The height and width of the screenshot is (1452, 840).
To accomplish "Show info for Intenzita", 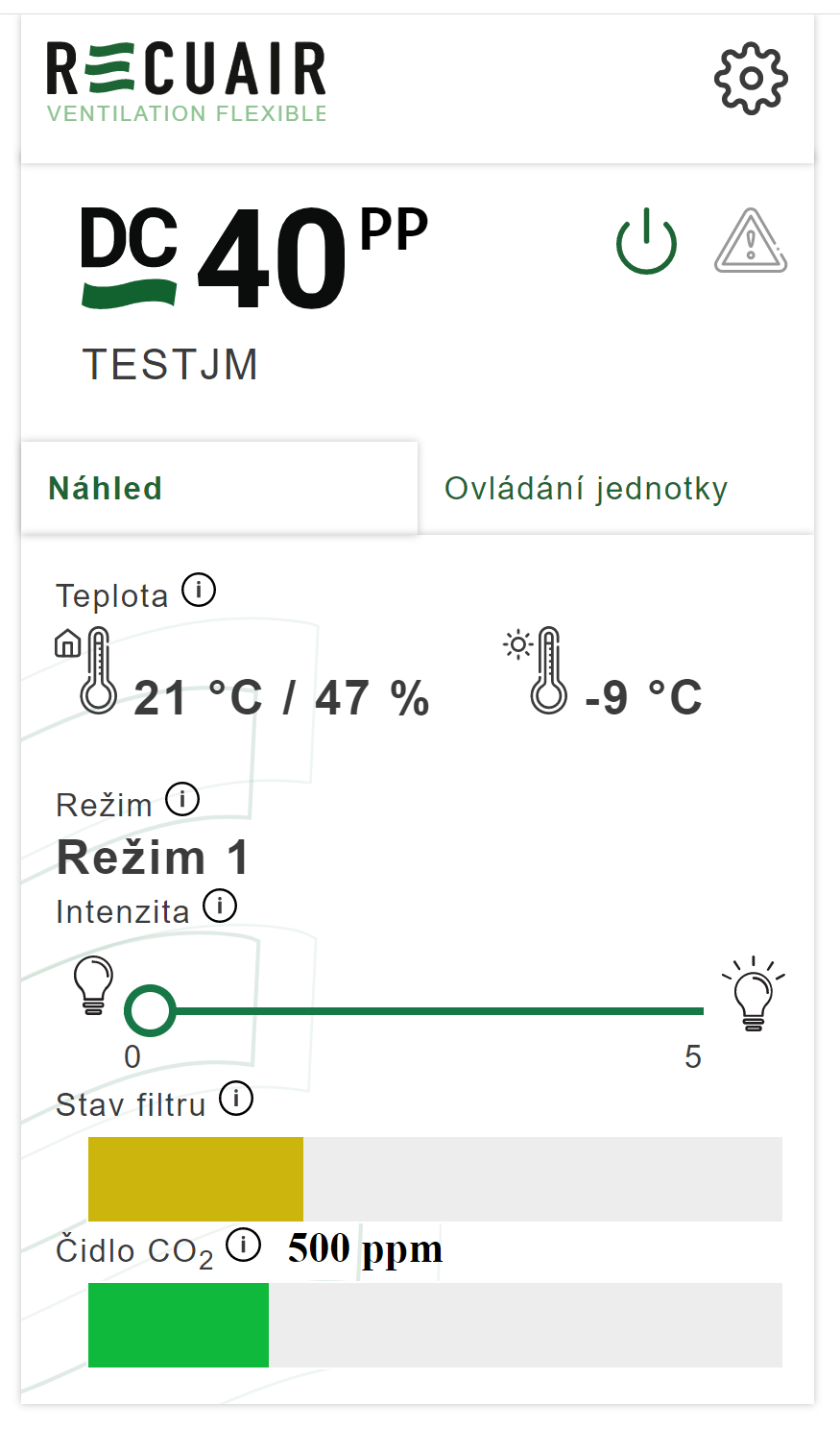I will coord(220,906).
